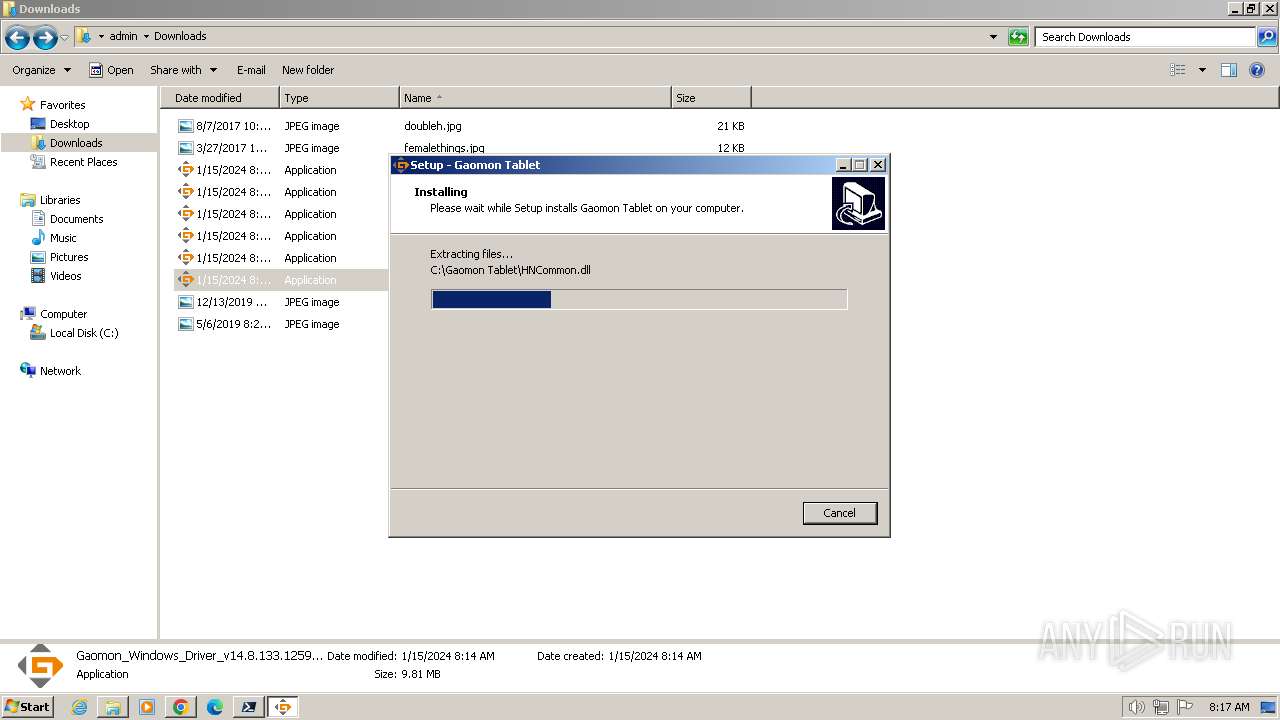Click the 3/27/2017 JPEG image icon
The image size is (1280, 720).
click(x=185, y=148)
